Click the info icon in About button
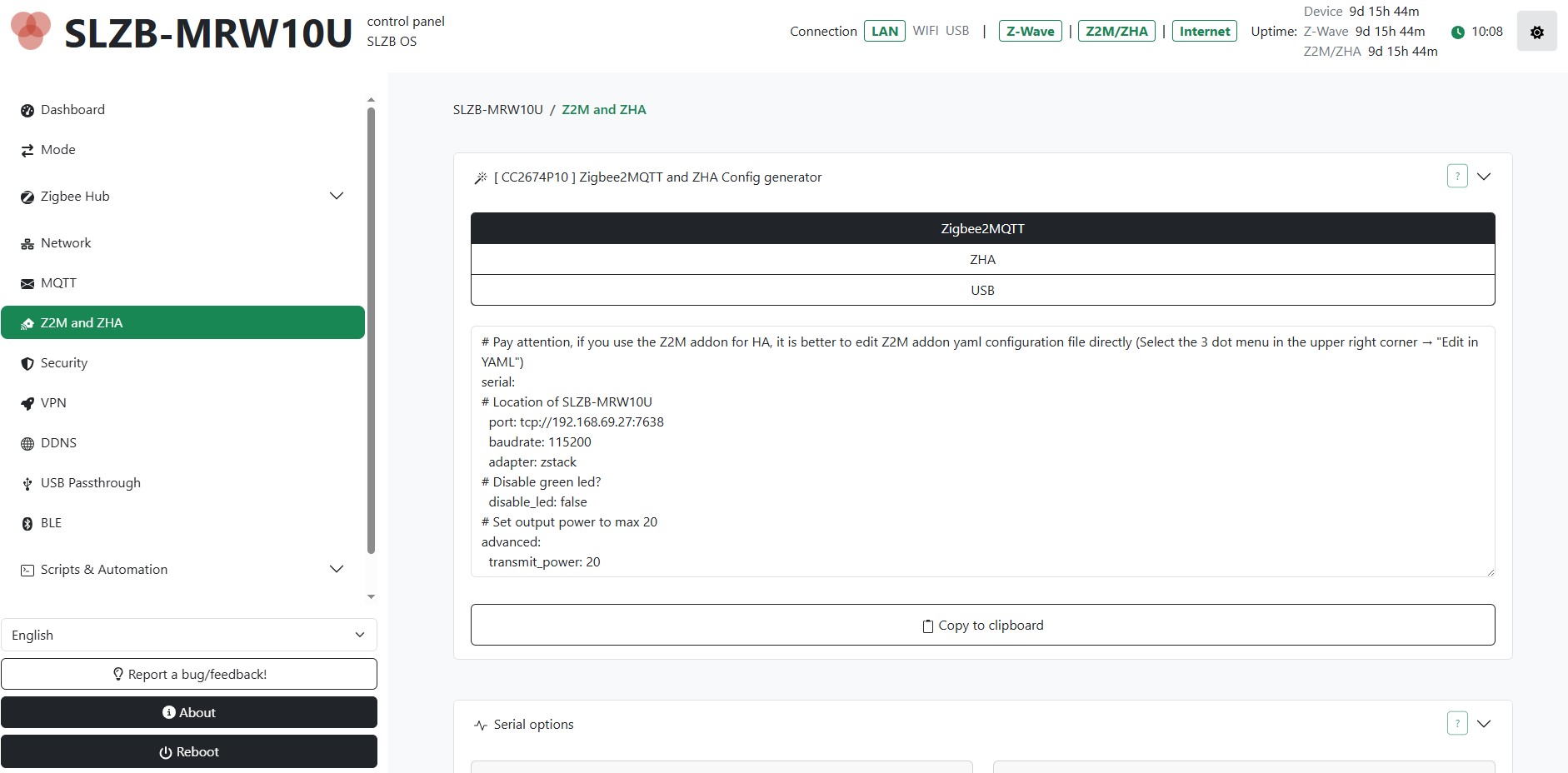The image size is (1568, 773). pos(169,712)
